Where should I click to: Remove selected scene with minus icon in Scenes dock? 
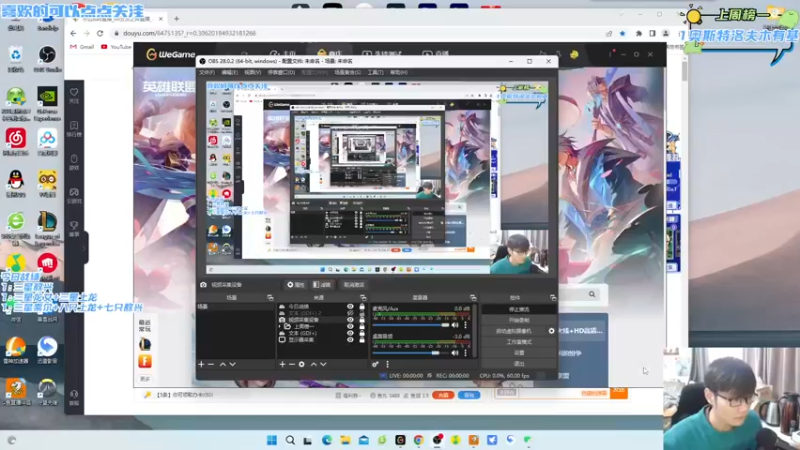[211, 364]
